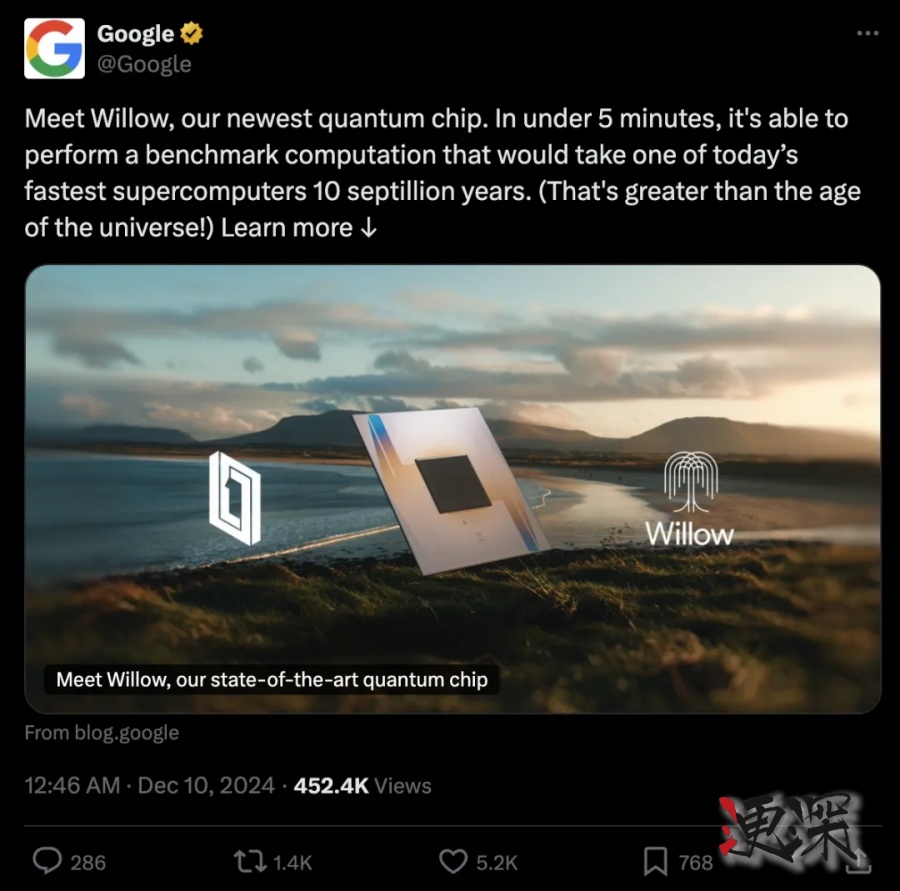Click the share upload icon
The width and height of the screenshot is (900, 891).
[859, 861]
